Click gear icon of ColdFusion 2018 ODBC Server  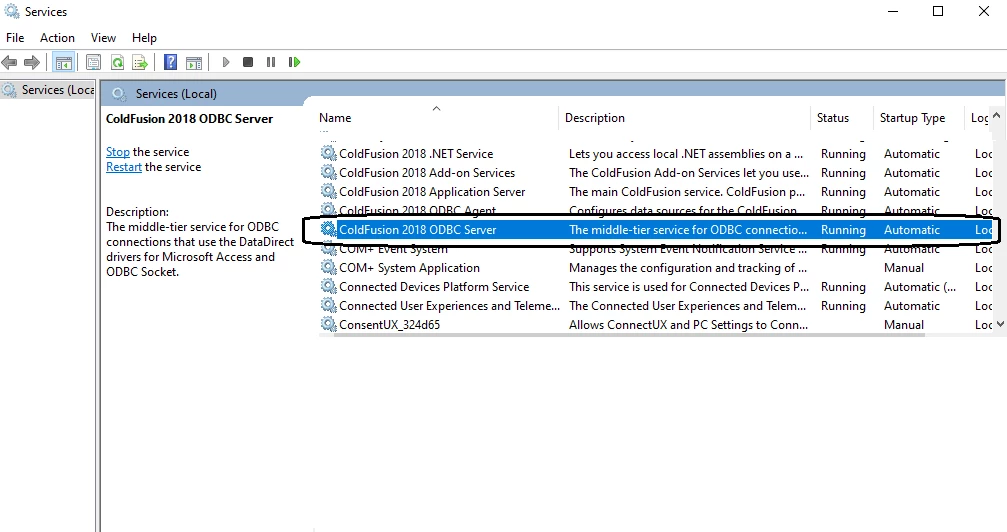[328, 229]
